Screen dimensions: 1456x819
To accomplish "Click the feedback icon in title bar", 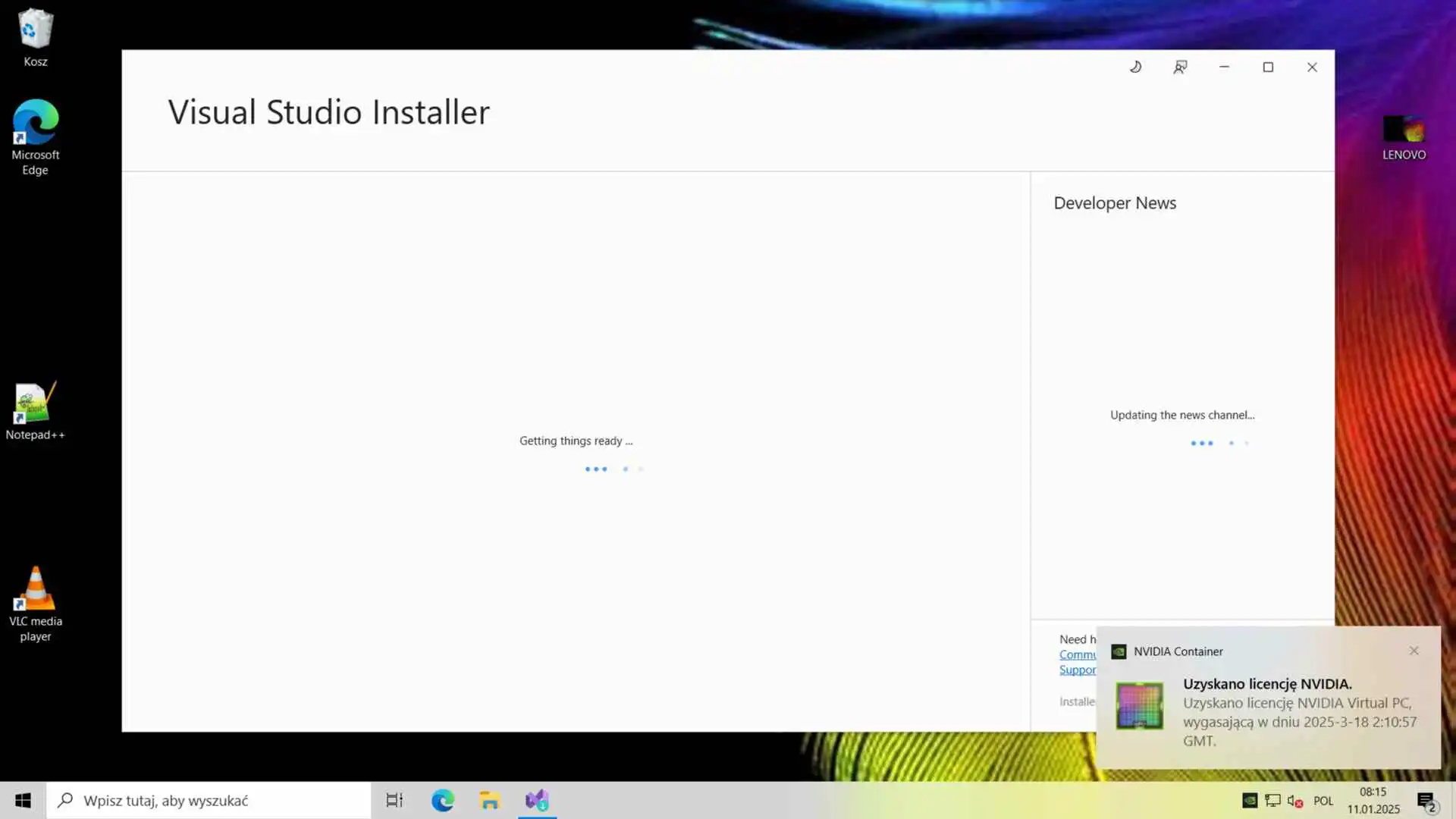I will tap(1180, 67).
